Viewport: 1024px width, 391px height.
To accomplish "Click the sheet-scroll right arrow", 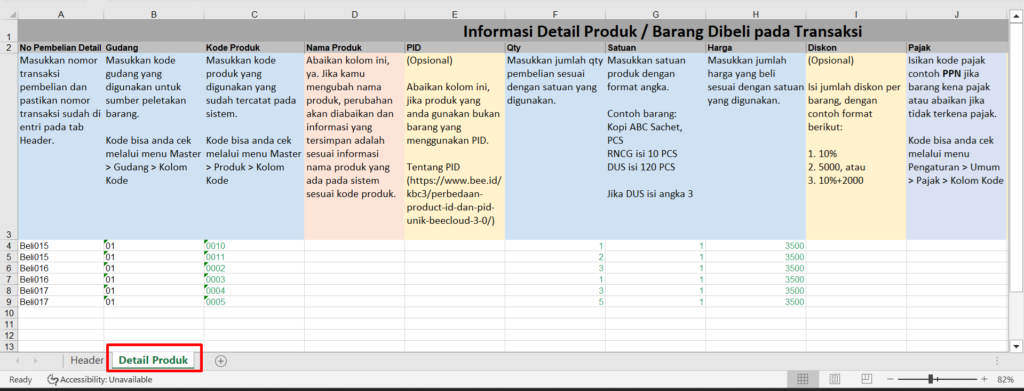I will [x=35, y=360].
